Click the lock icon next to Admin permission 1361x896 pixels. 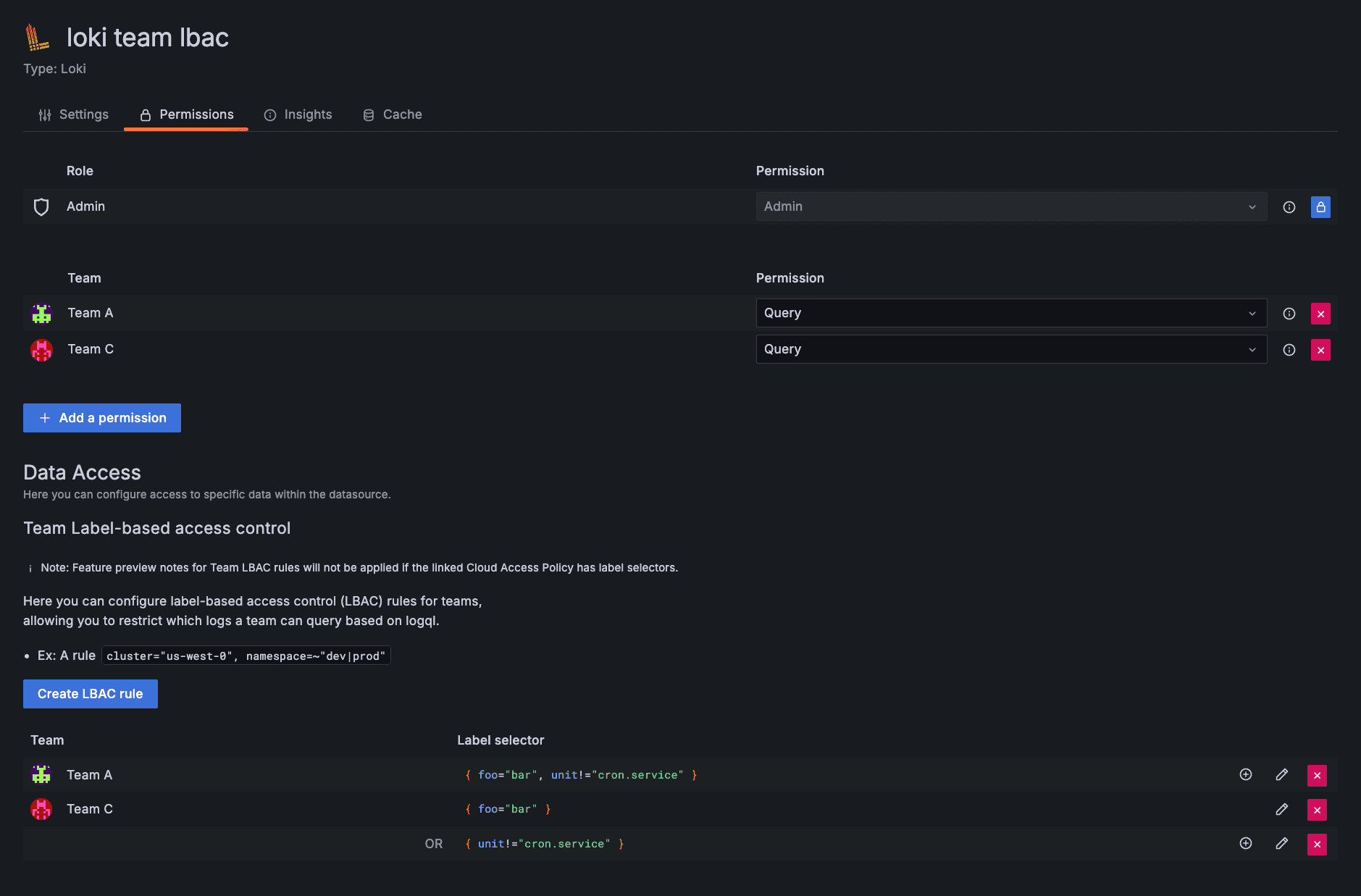(x=1320, y=206)
